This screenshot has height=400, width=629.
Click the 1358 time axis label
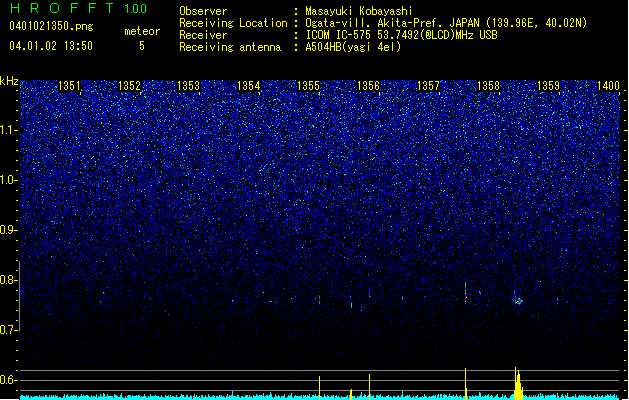488,86
